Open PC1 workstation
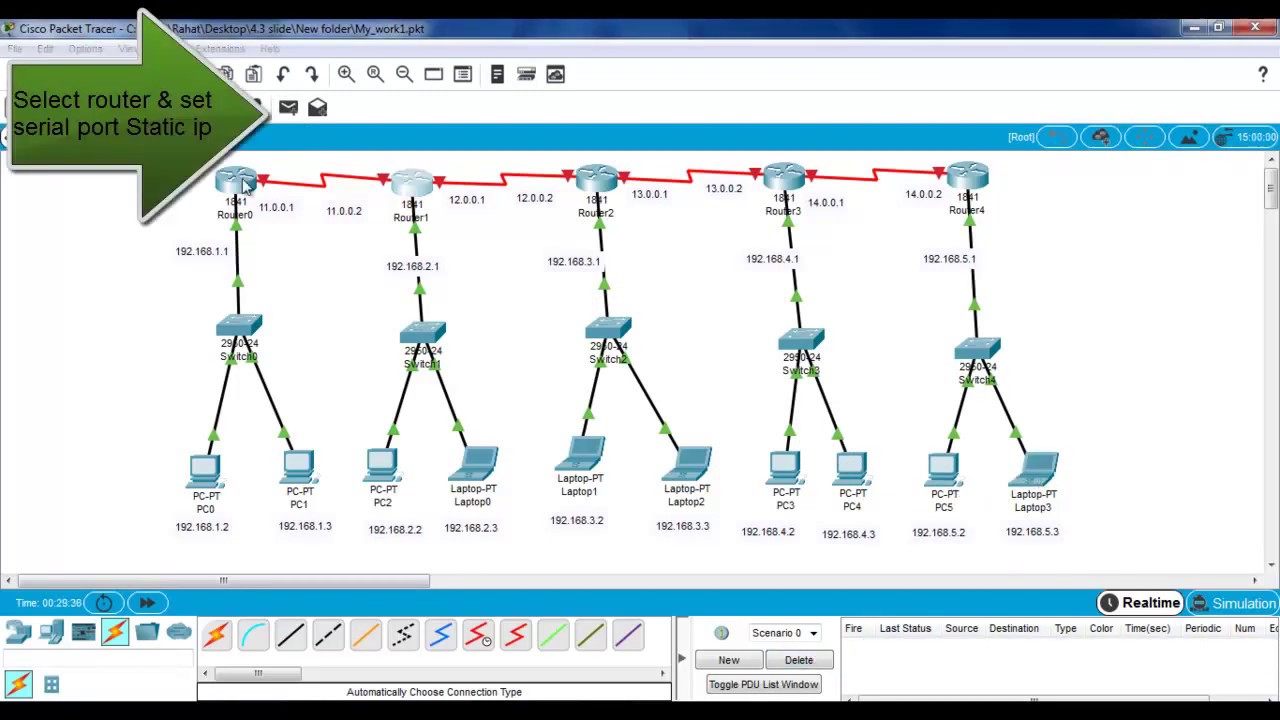 pyautogui.click(x=298, y=468)
